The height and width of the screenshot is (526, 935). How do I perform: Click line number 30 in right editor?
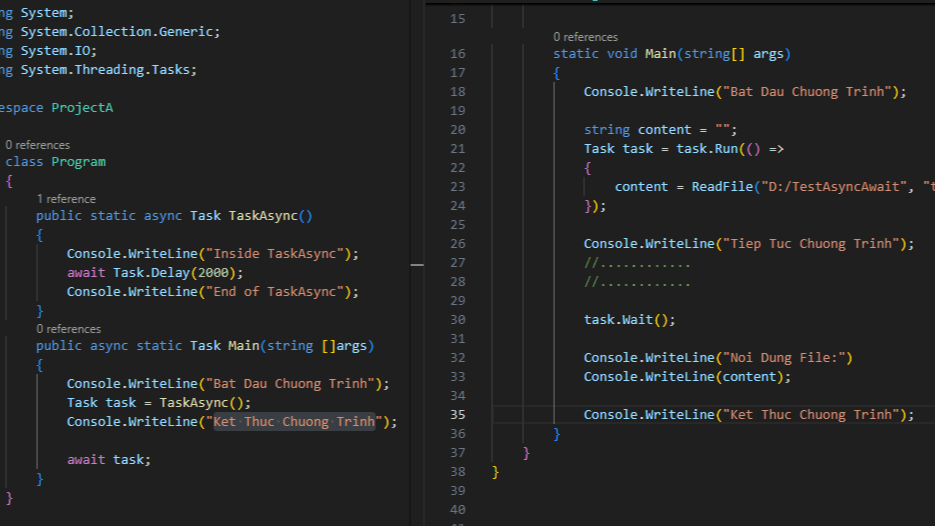pos(457,320)
